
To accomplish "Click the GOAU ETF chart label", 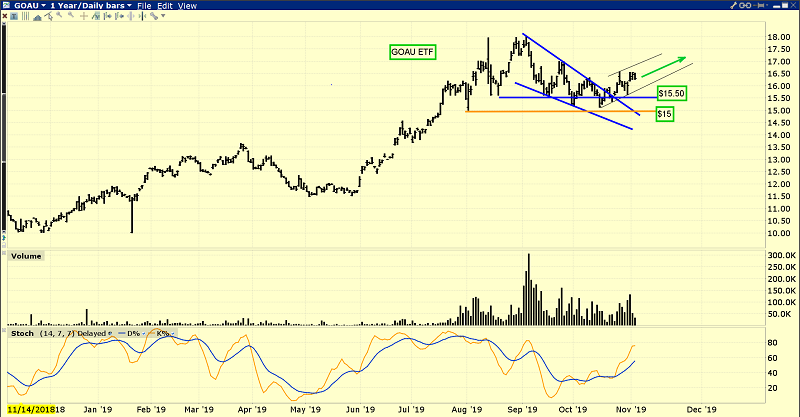I will coord(411,50).
